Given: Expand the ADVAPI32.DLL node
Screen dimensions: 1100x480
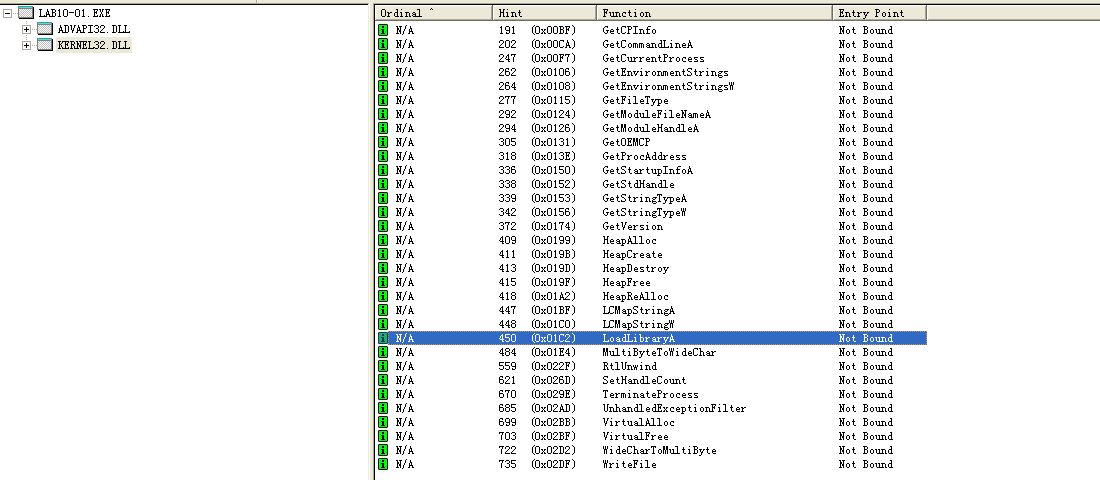Looking at the screenshot, I should pyautogui.click(x=27, y=29).
